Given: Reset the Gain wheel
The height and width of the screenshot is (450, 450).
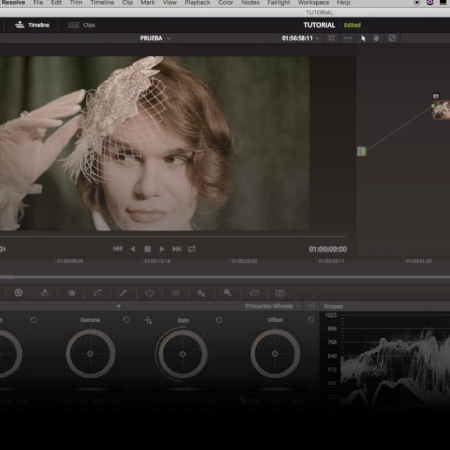Looking at the screenshot, I should (x=219, y=320).
